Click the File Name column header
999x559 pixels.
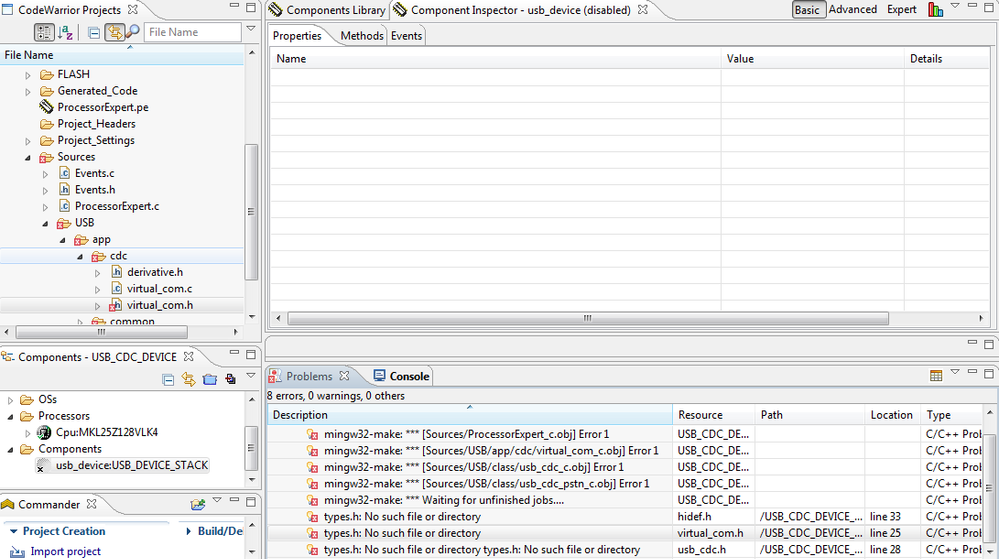tap(121, 55)
